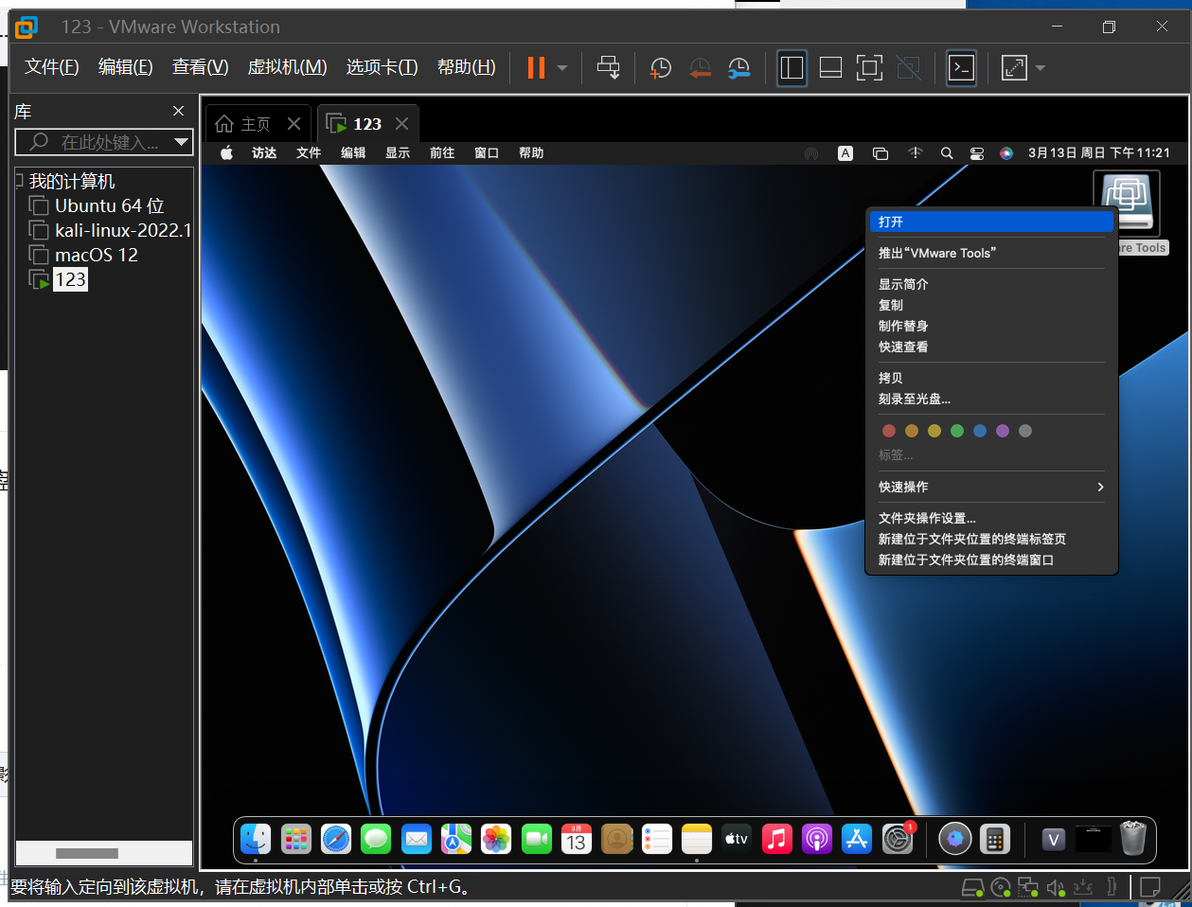This screenshot has width=1192, height=907.
Task: Open the snapshot manager wrench icon
Action: point(738,68)
